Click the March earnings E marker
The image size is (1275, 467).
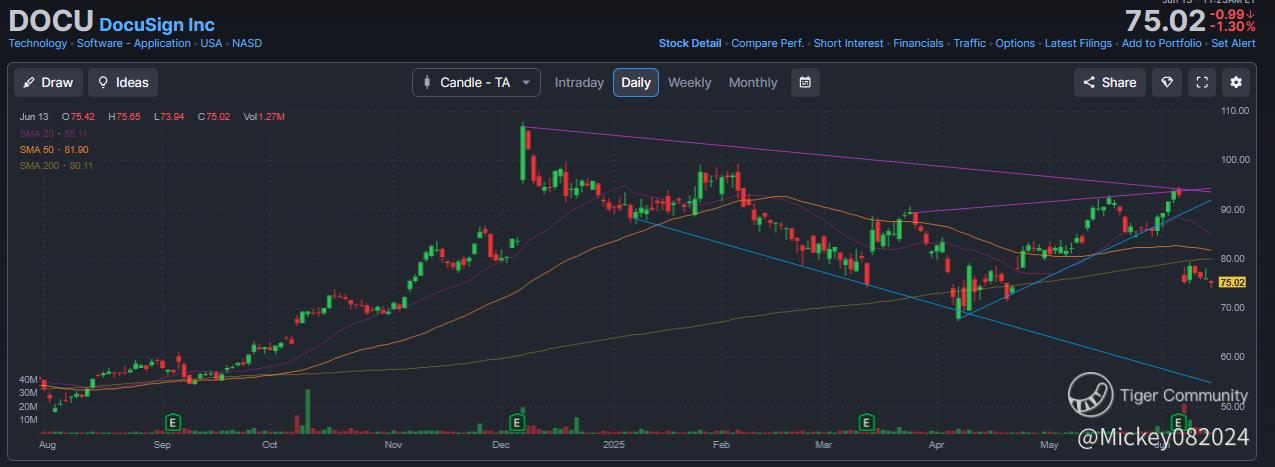866,422
